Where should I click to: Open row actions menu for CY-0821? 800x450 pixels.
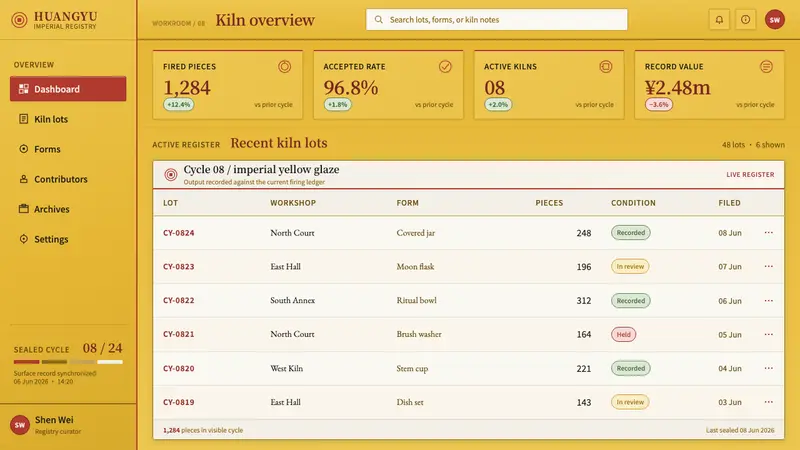[768, 334]
